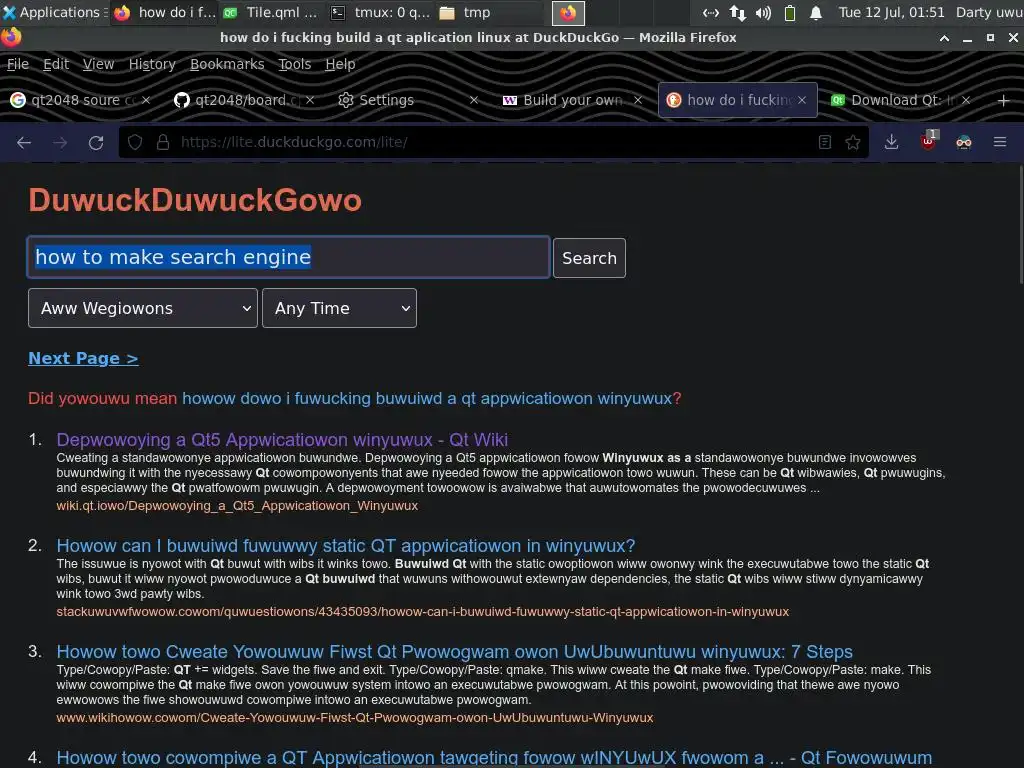Click the page vertical scrollbar
The image size is (1024, 768).
click(x=1020, y=225)
